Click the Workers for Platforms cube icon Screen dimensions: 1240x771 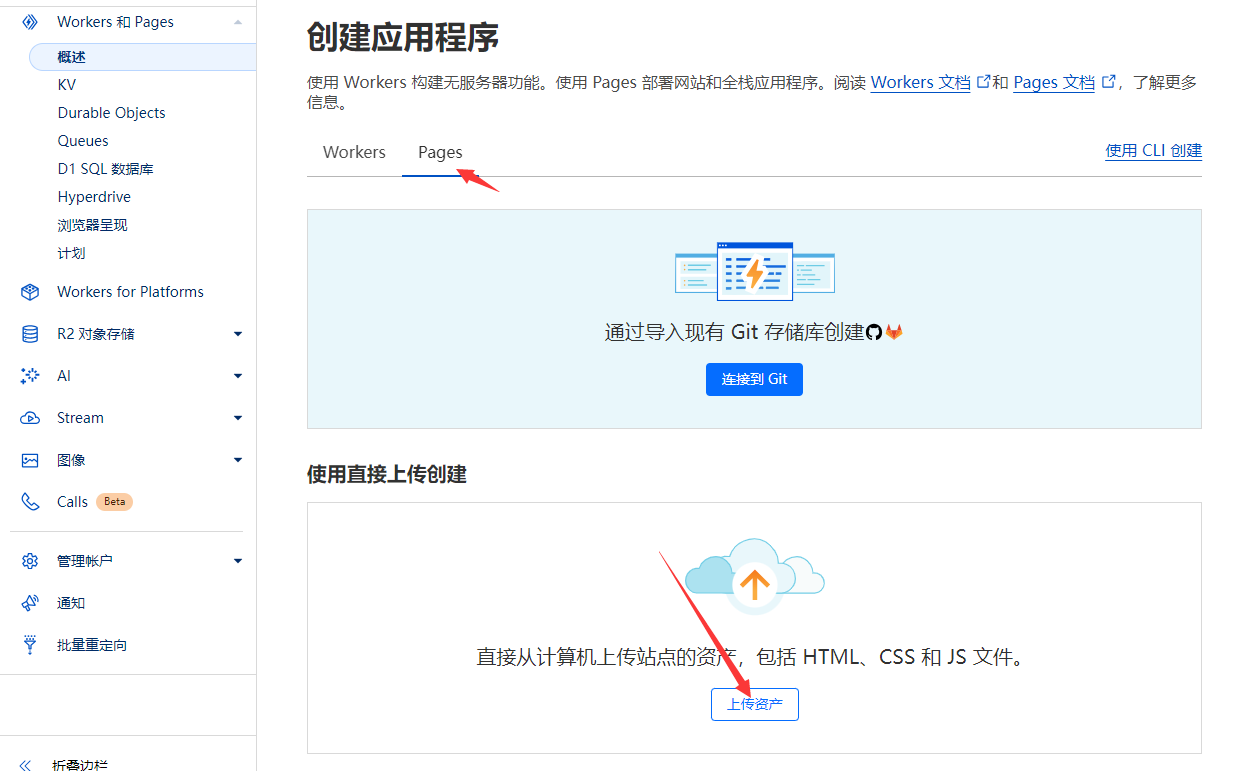[30, 292]
